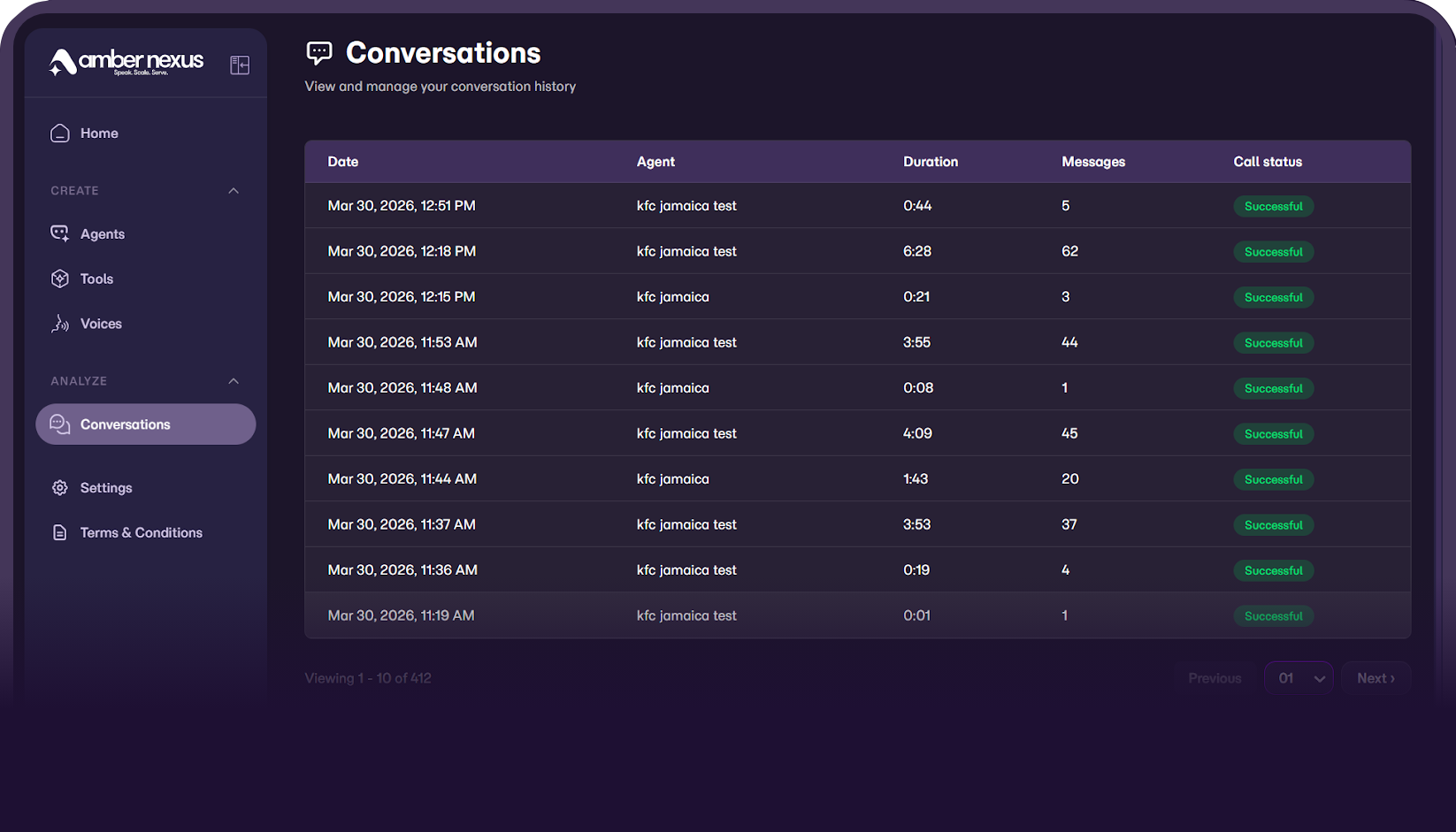Click the duration 0:44 cell
This screenshot has height=832, width=1456.
pyautogui.click(x=917, y=206)
